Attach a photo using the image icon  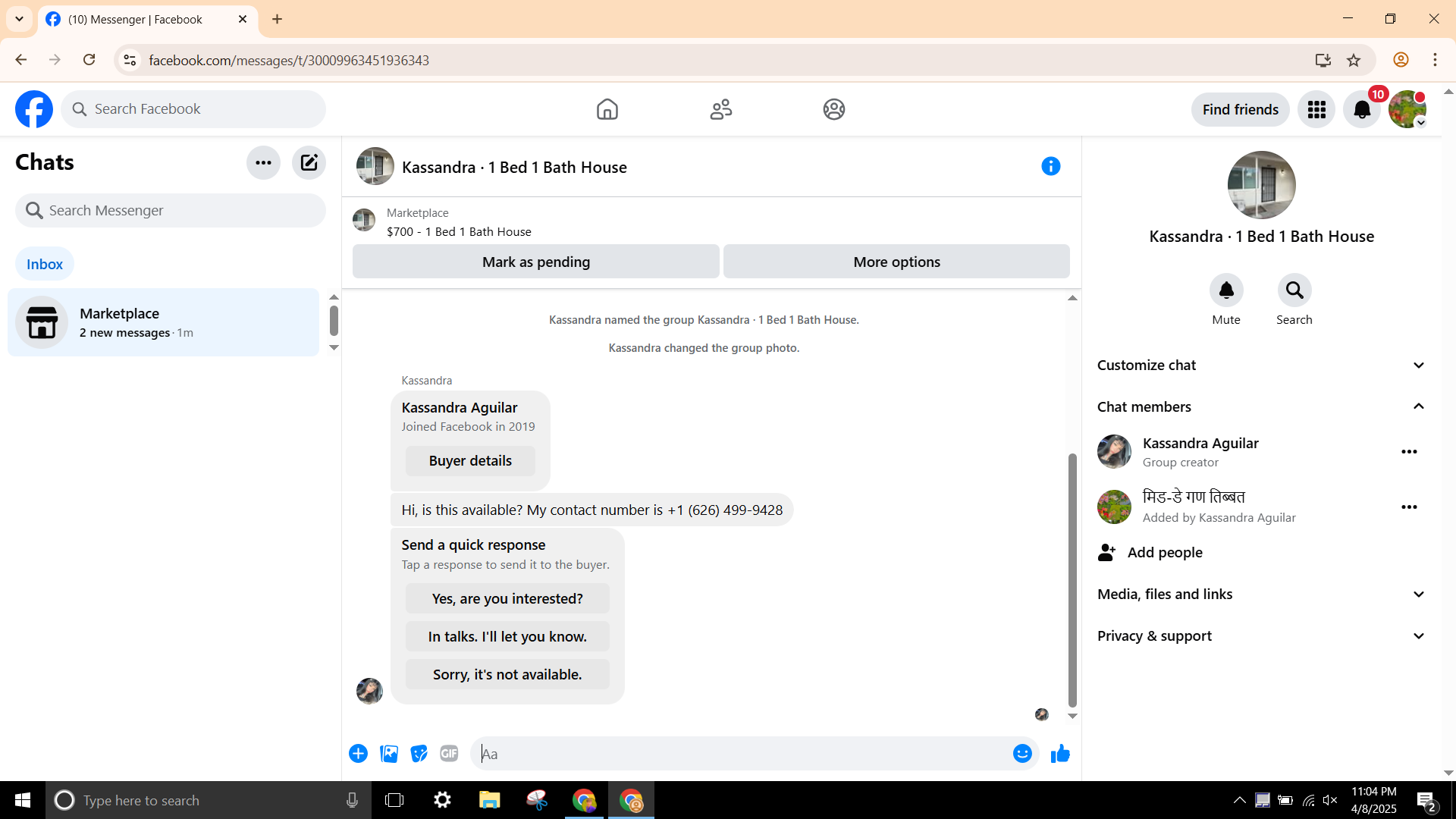point(389,754)
